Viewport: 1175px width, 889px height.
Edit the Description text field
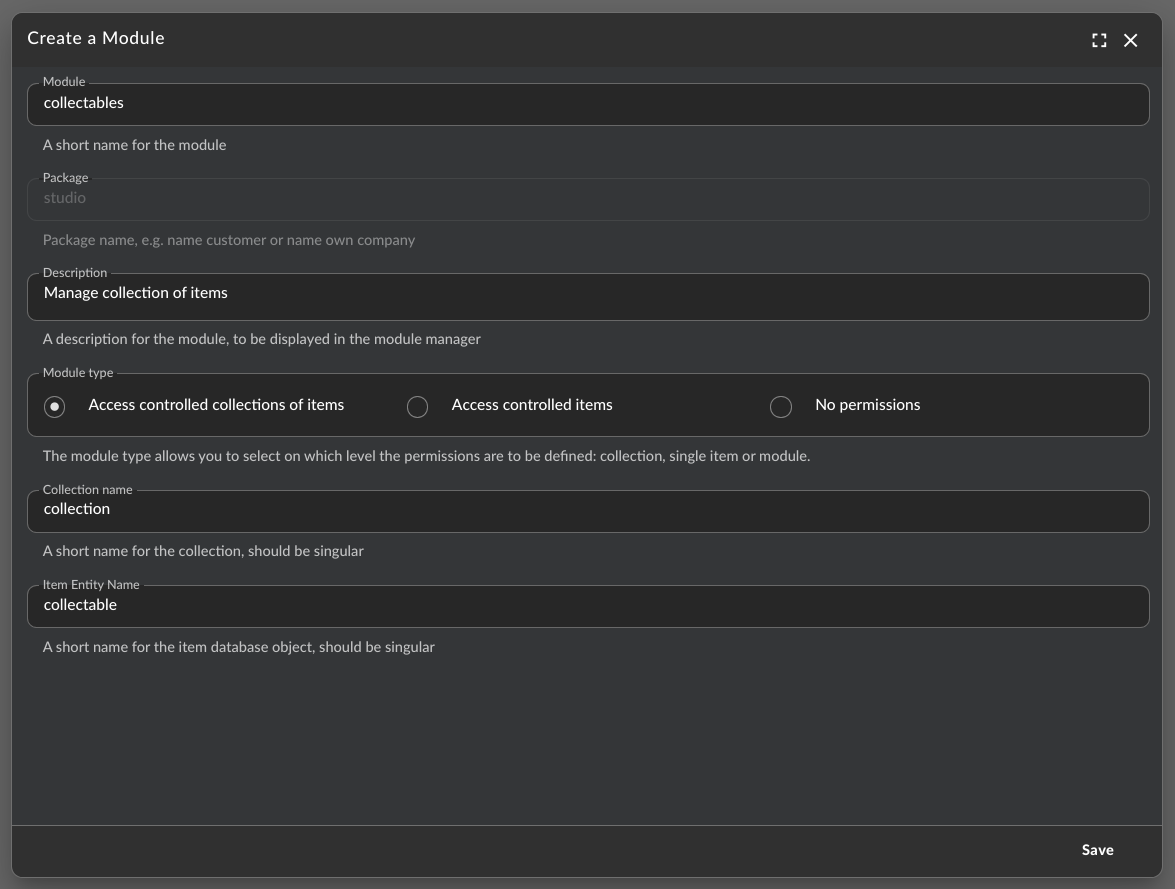pyautogui.click(x=587, y=295)
